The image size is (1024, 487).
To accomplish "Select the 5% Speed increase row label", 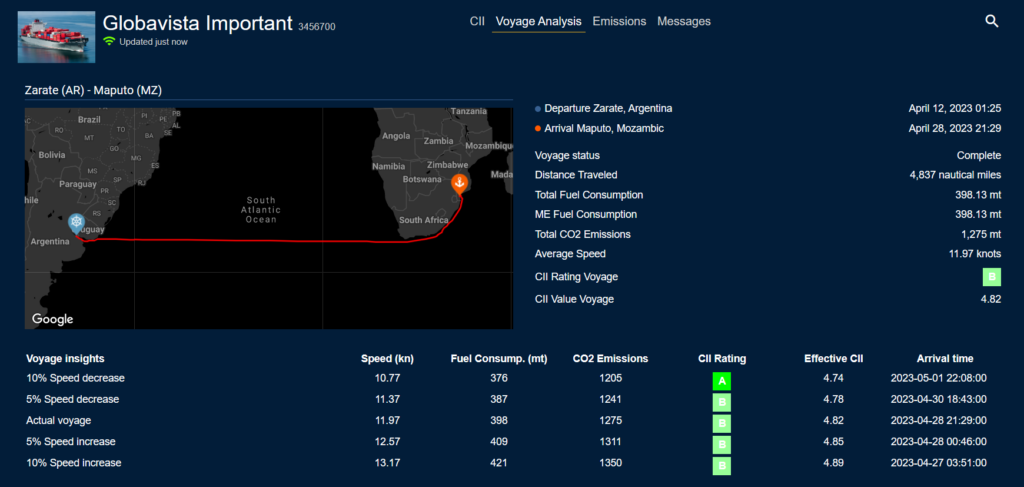I will point(71,441).
